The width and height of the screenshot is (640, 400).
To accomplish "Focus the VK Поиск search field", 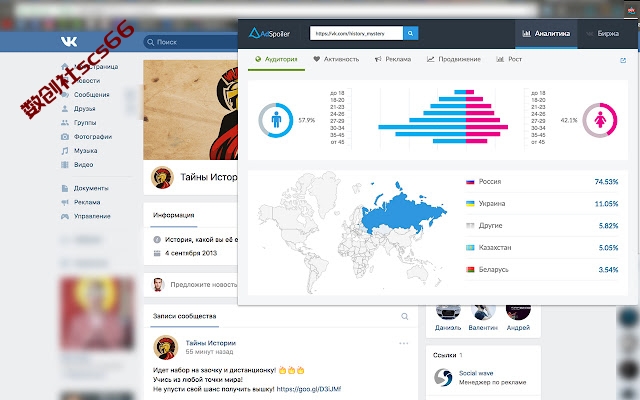I will coord(191,42).
